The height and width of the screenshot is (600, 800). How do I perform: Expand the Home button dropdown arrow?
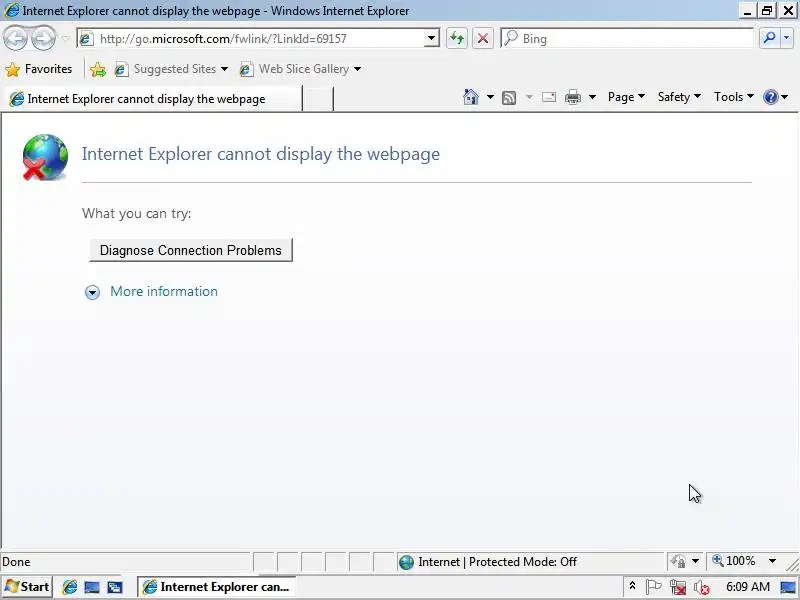[x=490, y=97]
